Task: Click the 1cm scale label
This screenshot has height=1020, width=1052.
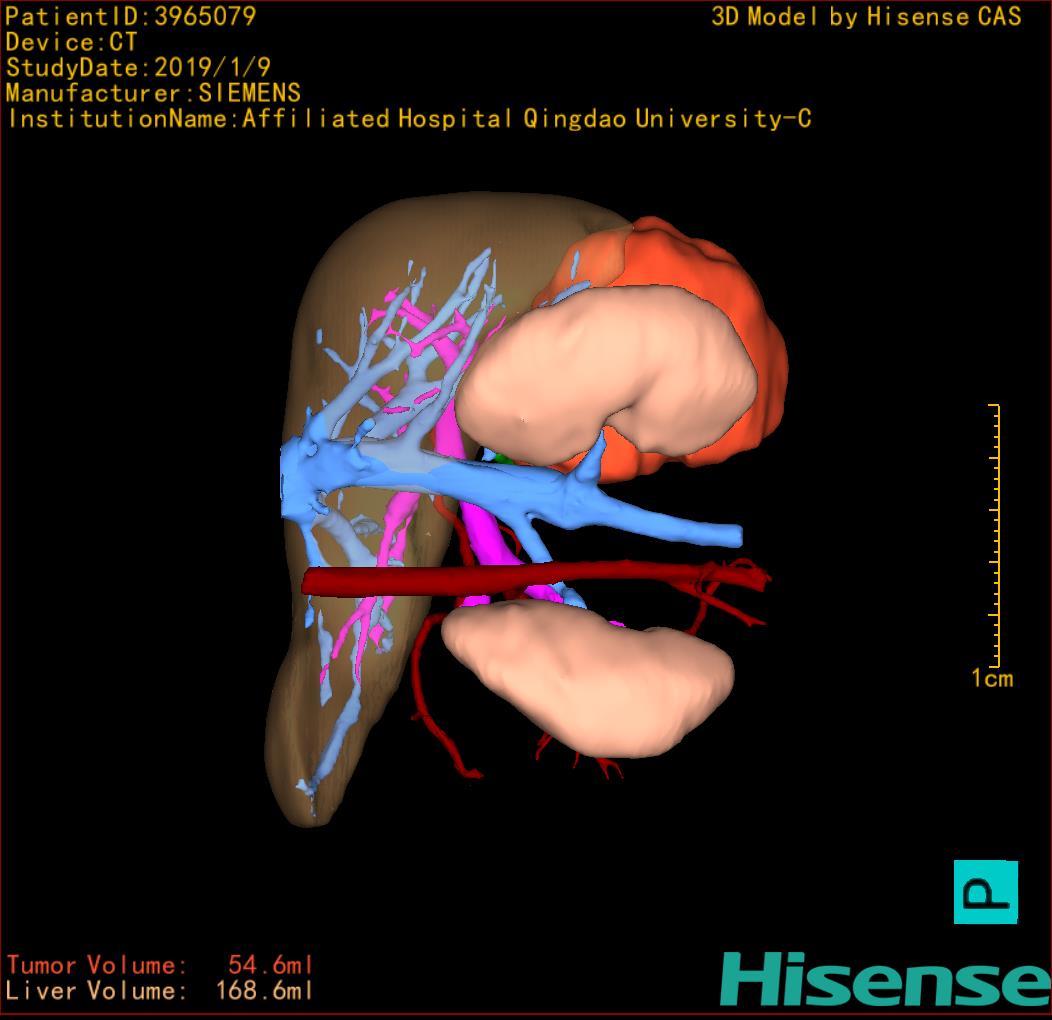Action: pyautogui.click(x=992, y=678)
